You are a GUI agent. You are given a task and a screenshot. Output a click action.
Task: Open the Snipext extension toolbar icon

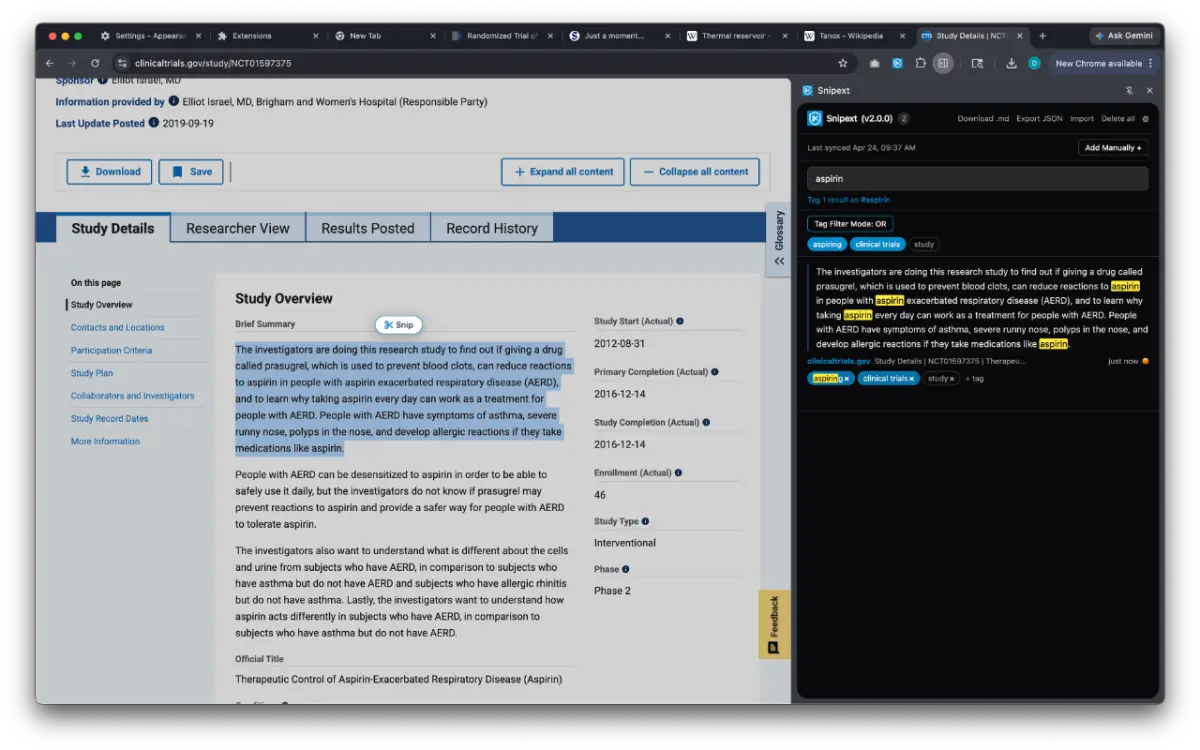(x=897, y=63)
